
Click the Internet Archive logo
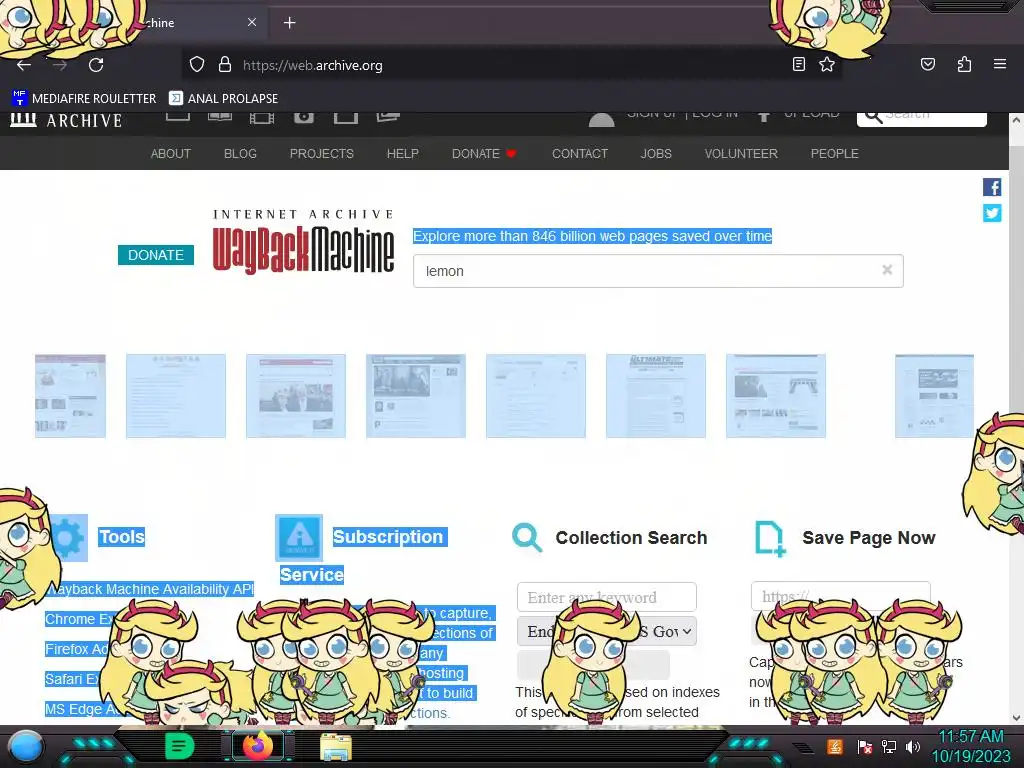(66, 120)
